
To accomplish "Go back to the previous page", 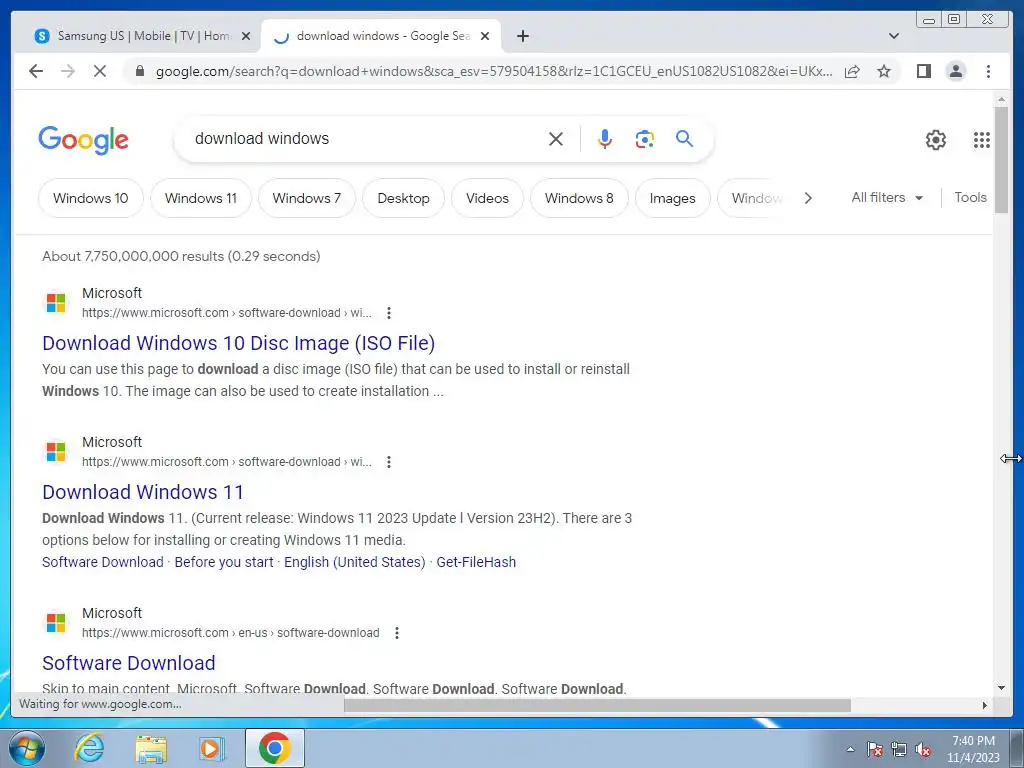I will 36,71.
